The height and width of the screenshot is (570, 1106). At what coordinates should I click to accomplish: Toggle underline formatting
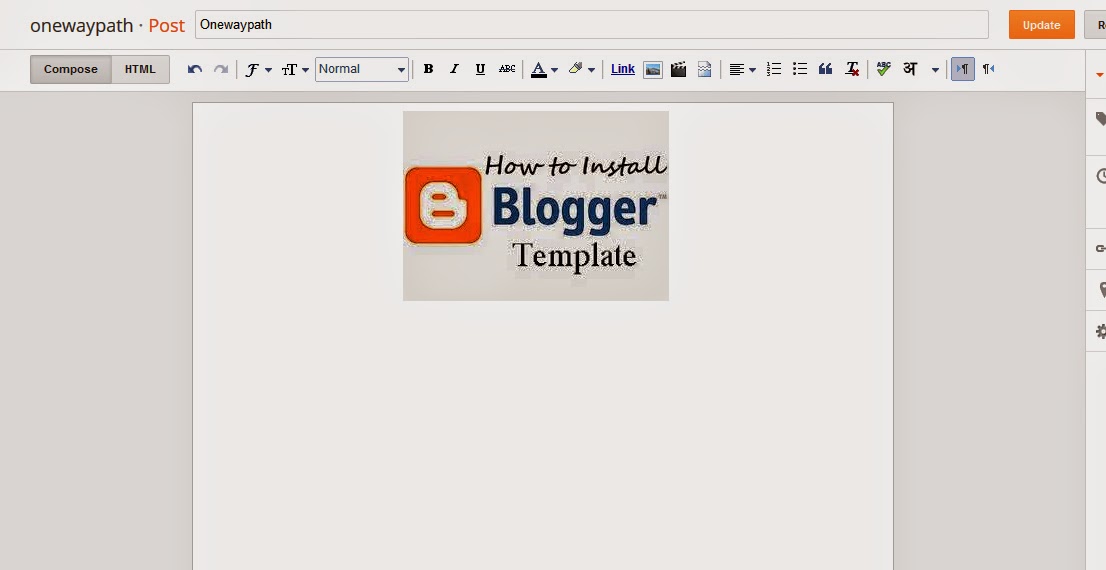(480, 69)
